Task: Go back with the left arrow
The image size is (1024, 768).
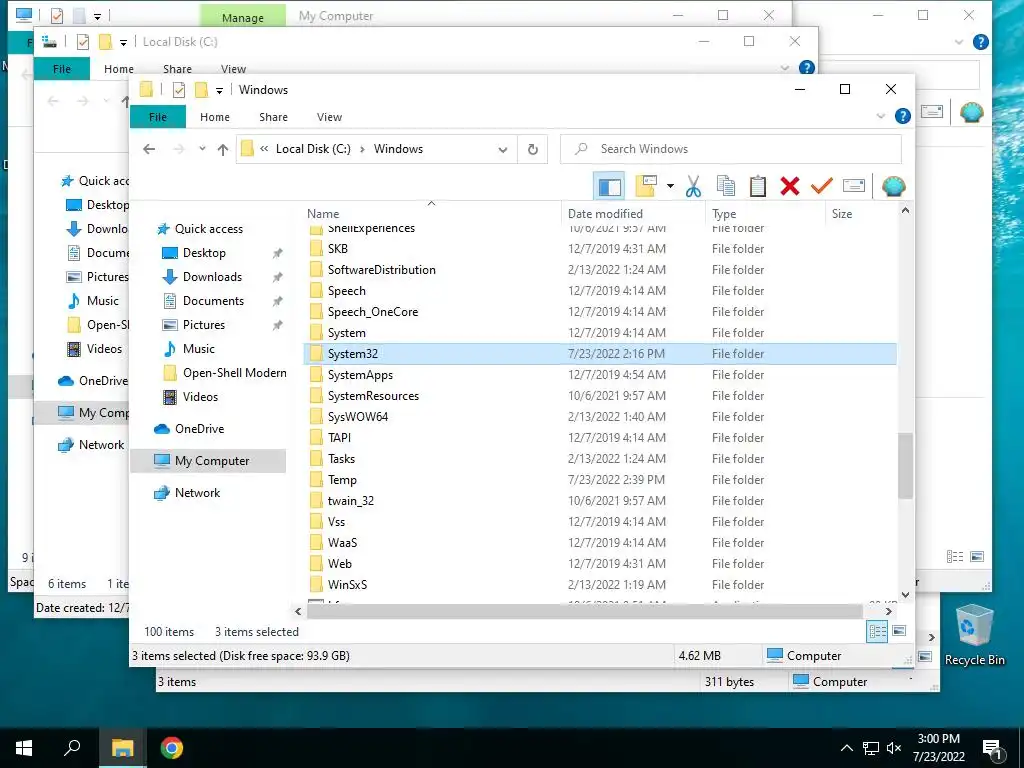Action: (x=149, y=150)
